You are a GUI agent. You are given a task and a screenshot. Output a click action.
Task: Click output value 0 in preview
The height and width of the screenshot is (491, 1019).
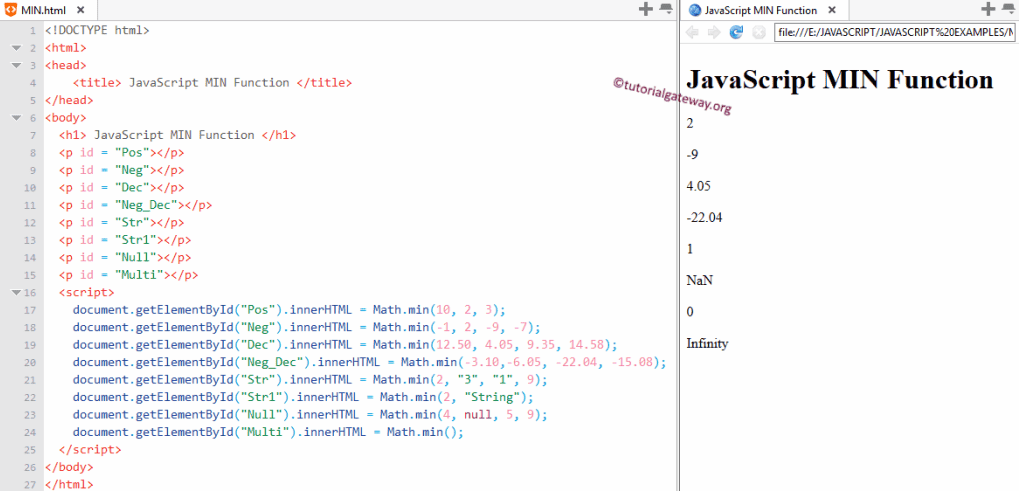pyautogui.click(x=690, y=312)
